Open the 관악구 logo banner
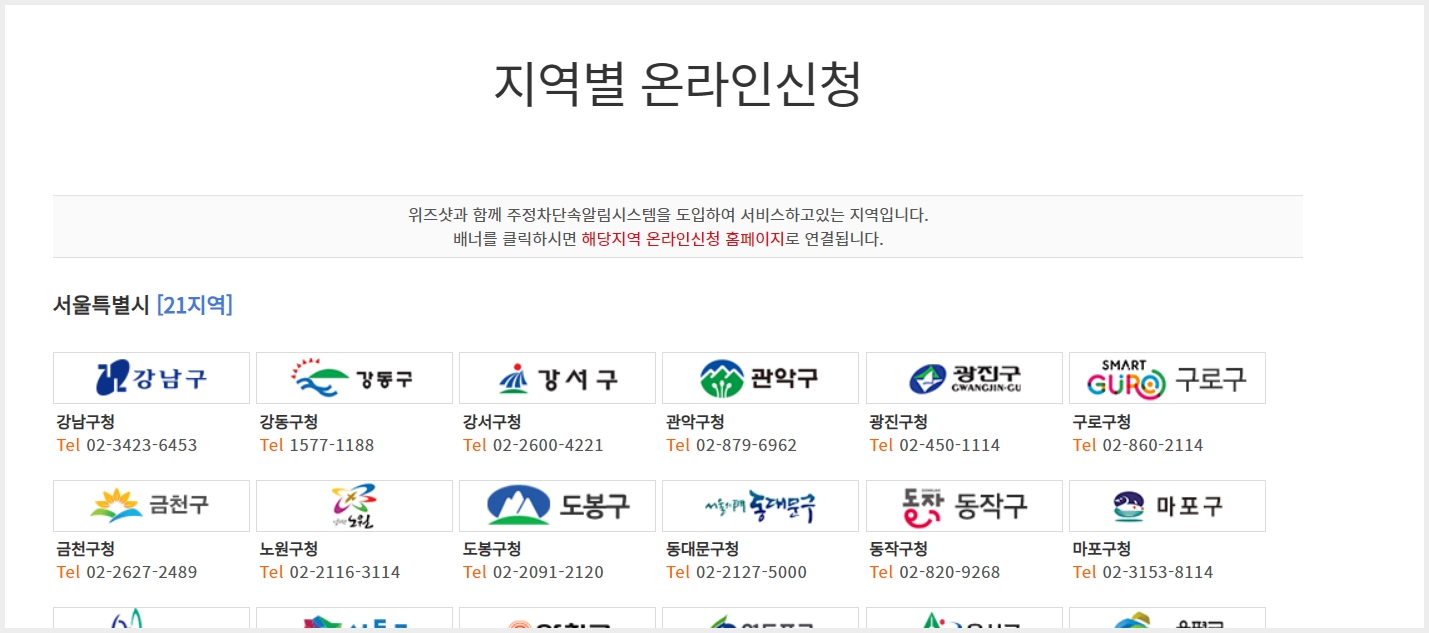The width and height of the screenshot is (1429, 633). pyautogui.click(x=760, y=378)
